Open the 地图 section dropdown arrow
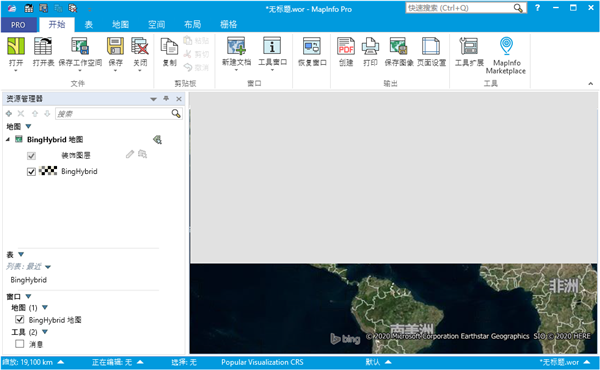The image size is (600, 370). (x=28, y=126)
